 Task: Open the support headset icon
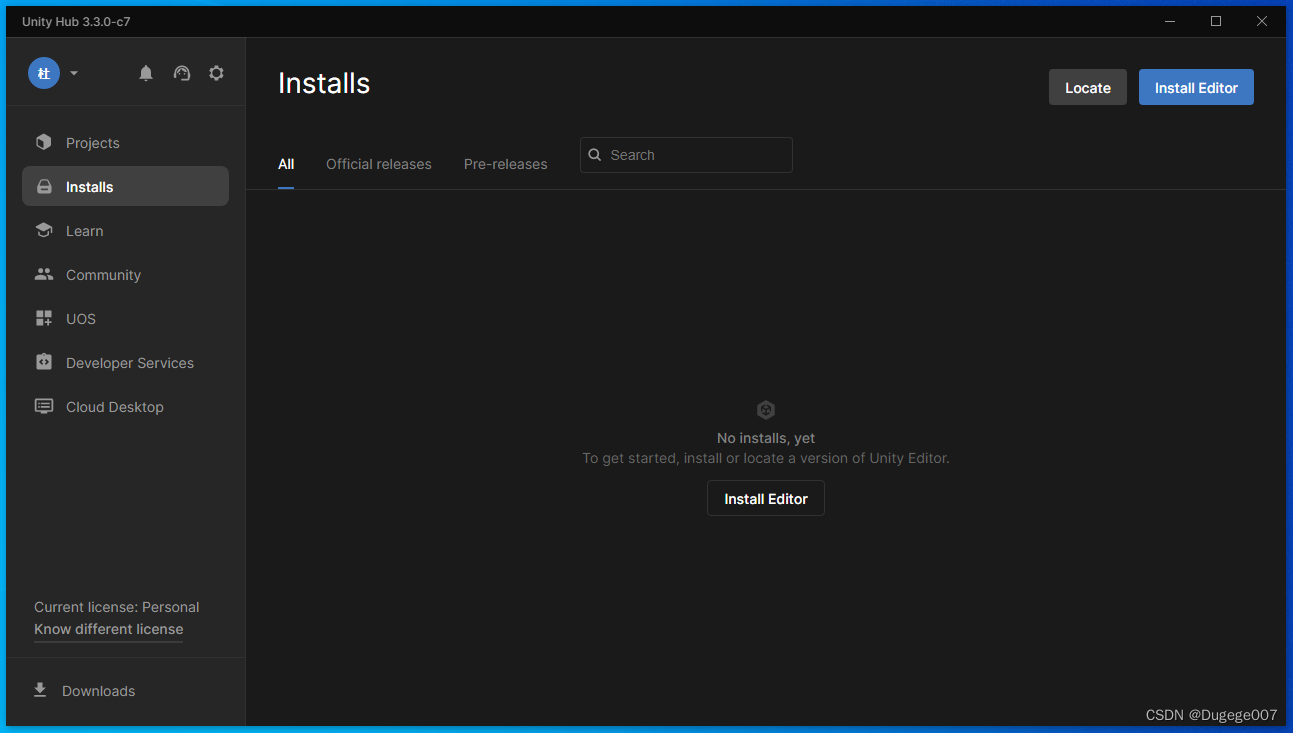[182, 73]
